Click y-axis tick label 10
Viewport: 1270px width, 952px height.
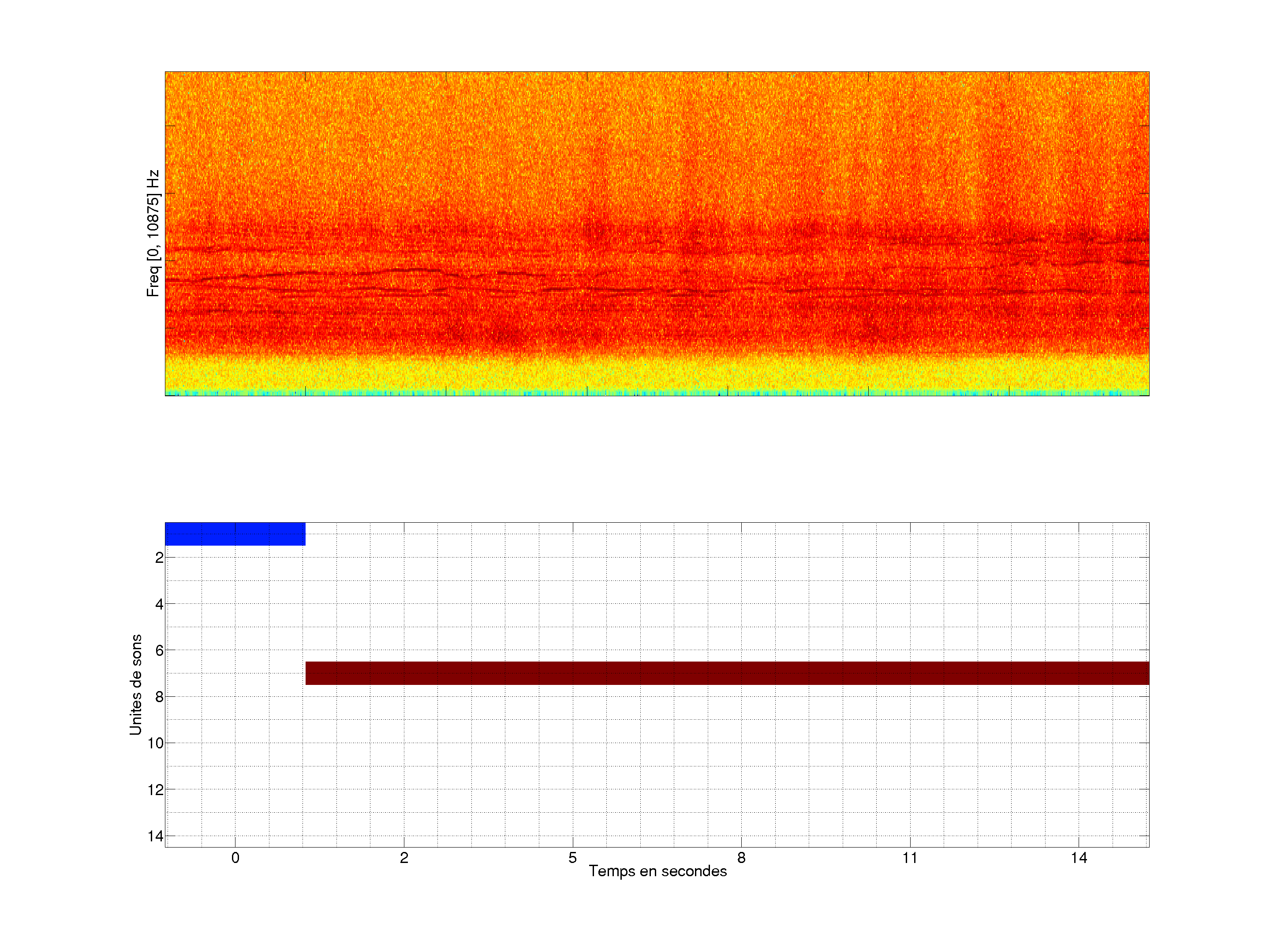coord(156,744)
